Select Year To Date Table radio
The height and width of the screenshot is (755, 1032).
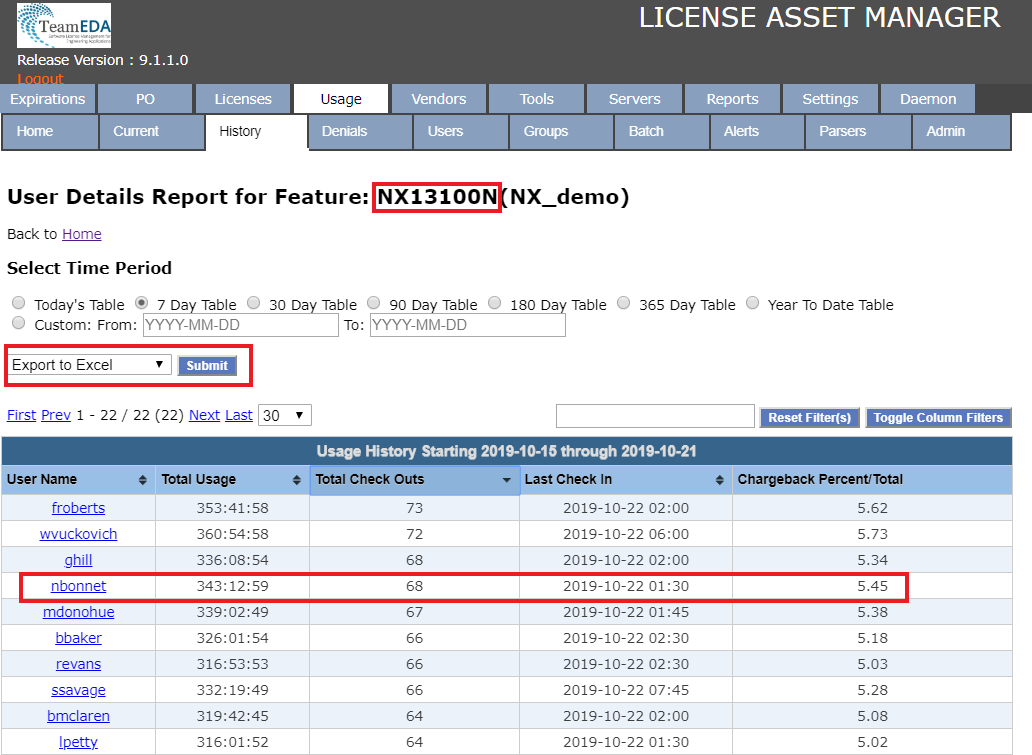pos(753,303)
